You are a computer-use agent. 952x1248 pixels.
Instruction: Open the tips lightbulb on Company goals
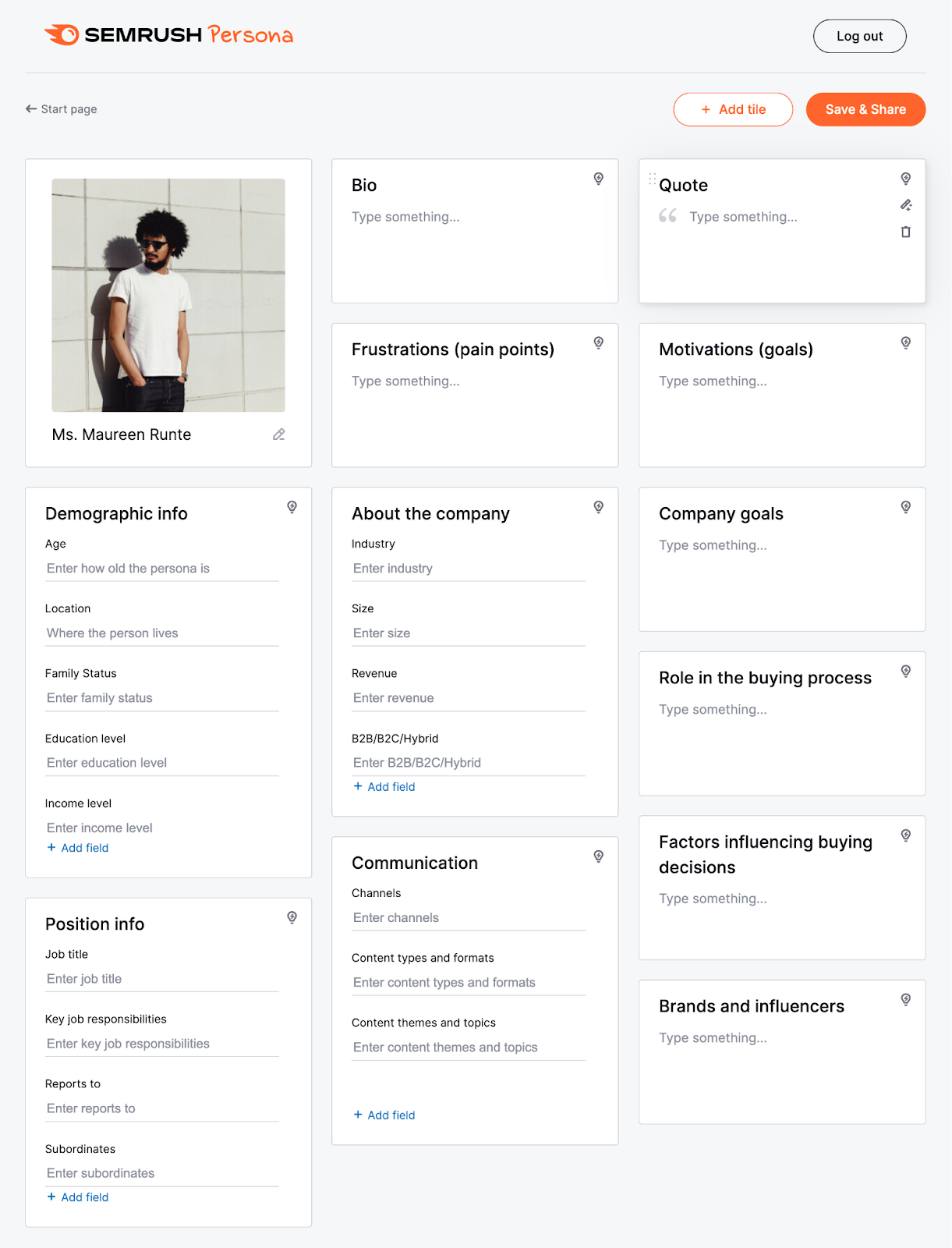[905, 507]
